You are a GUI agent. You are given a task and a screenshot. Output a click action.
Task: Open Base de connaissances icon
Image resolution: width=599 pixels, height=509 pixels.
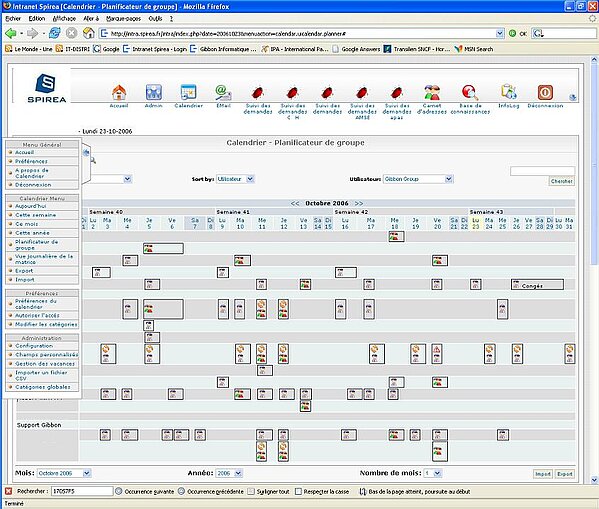tap(470, 92)
